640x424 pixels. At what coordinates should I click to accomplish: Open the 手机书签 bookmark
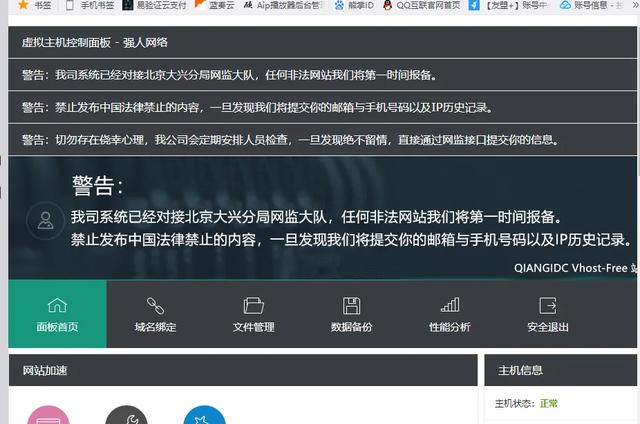(x=90, y=5)
